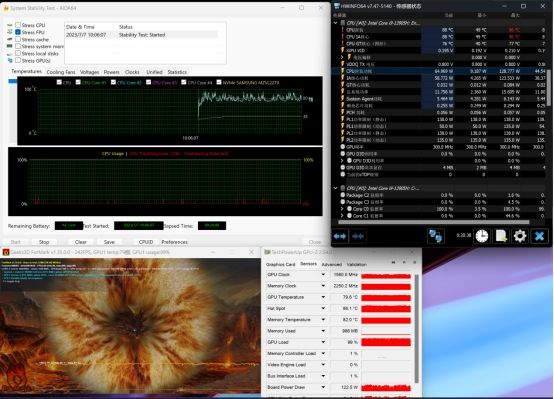Open Board Power Draw dropdown

pyautogui.click(x=323, y=387)
